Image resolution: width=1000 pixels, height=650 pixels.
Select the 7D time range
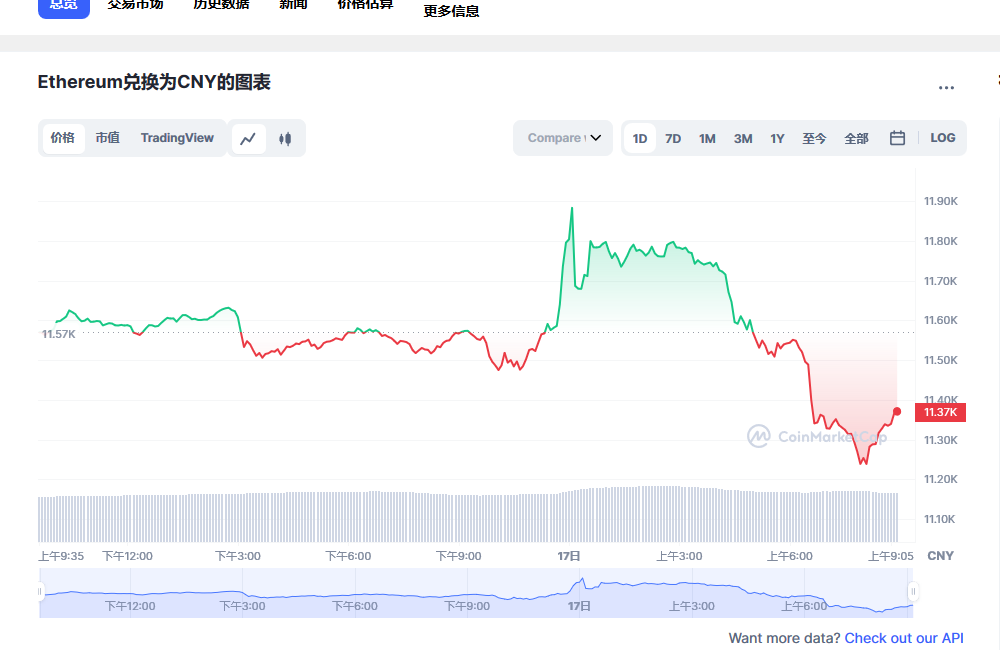click(673, 138)
